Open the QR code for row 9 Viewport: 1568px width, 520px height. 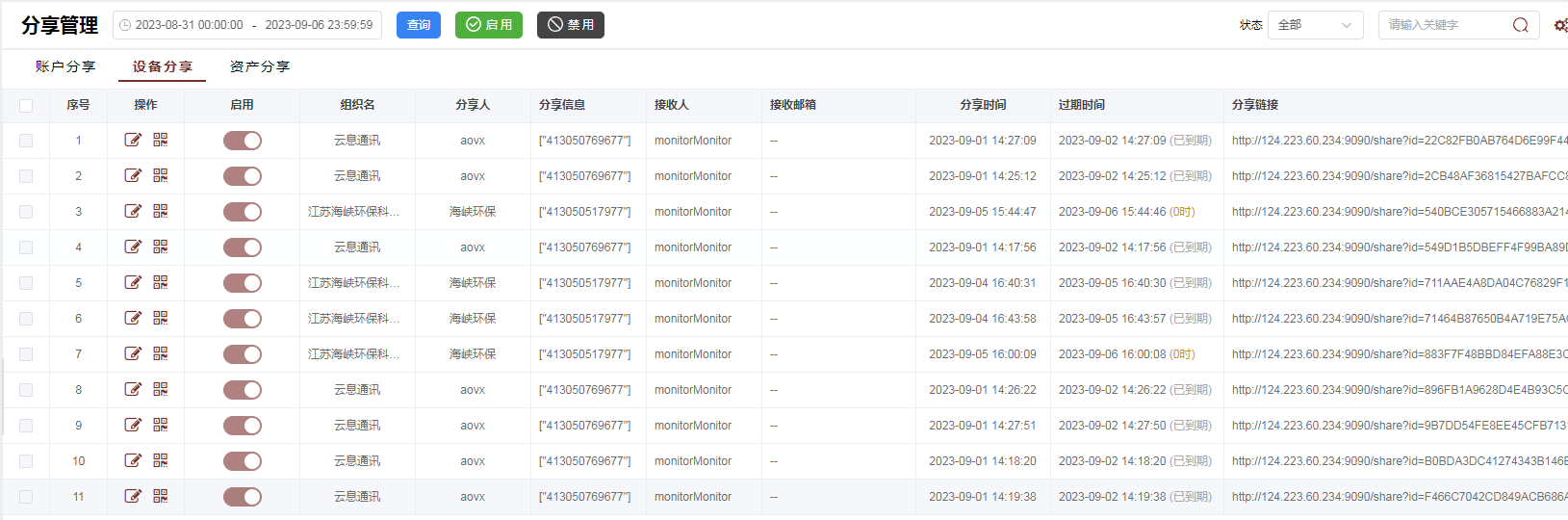pos(161,426)
